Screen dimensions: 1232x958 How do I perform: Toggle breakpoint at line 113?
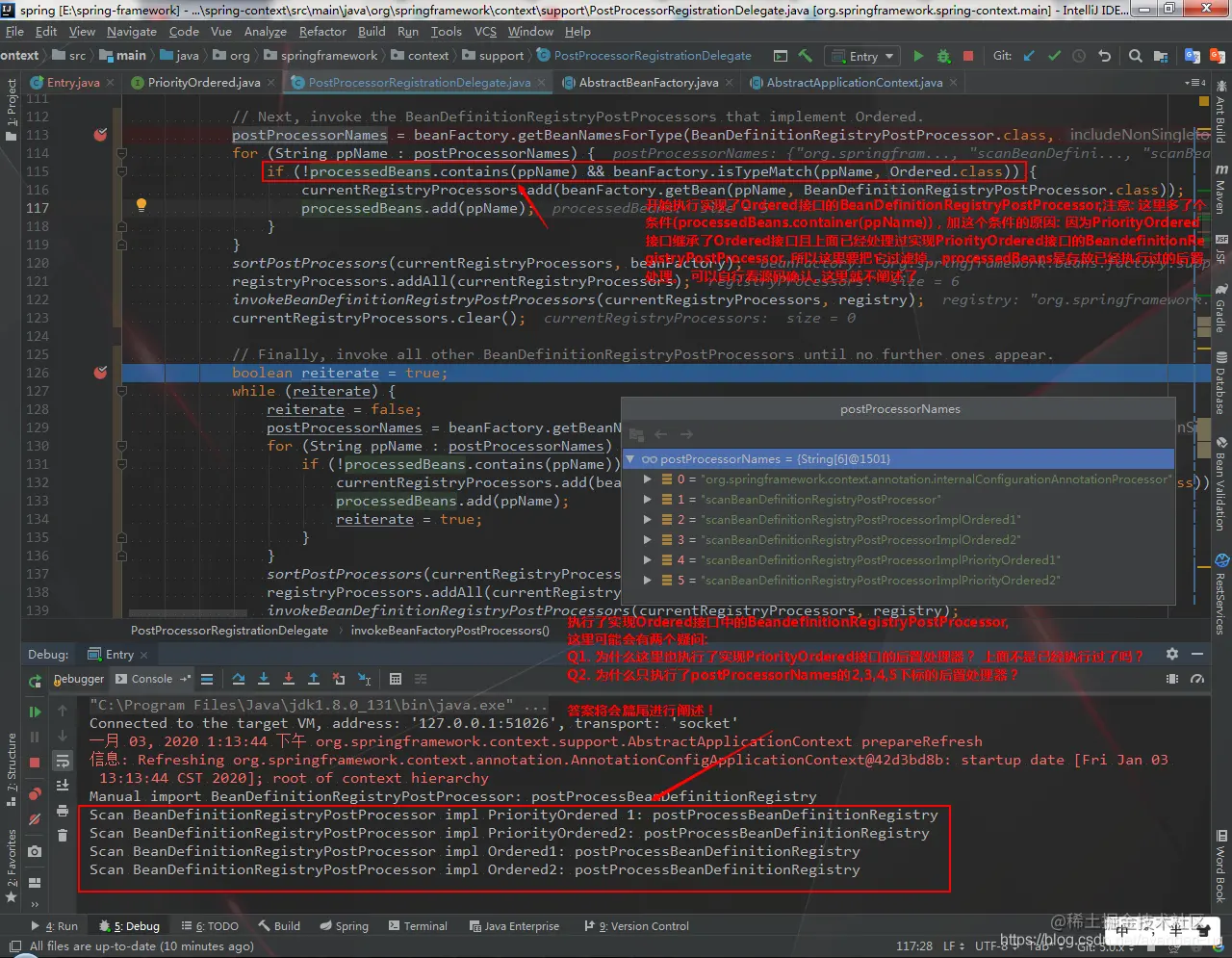[x=100, y=135]
